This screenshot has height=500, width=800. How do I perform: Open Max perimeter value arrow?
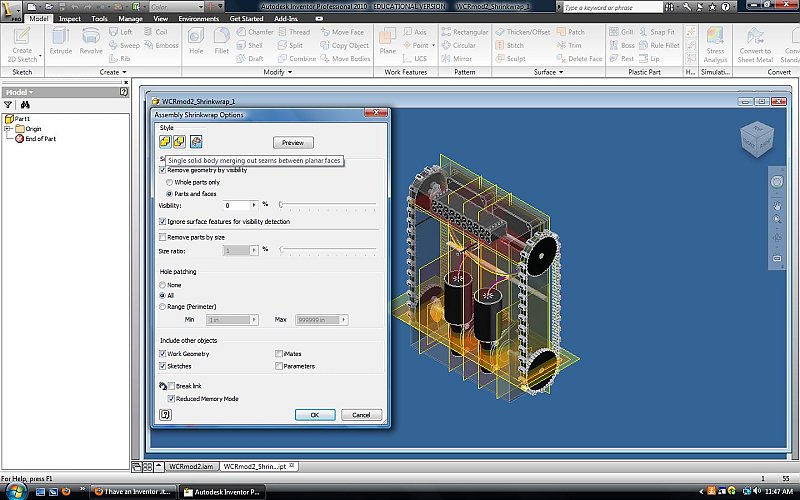click(x=343, y=320)
